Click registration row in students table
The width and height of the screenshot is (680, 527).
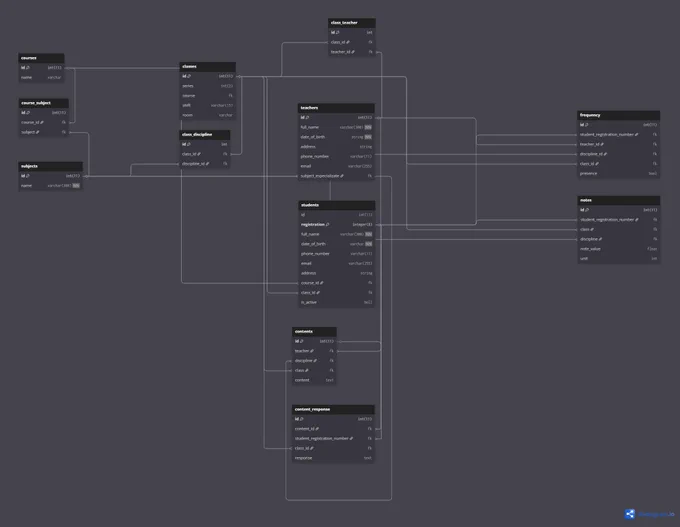coord(337,224)
